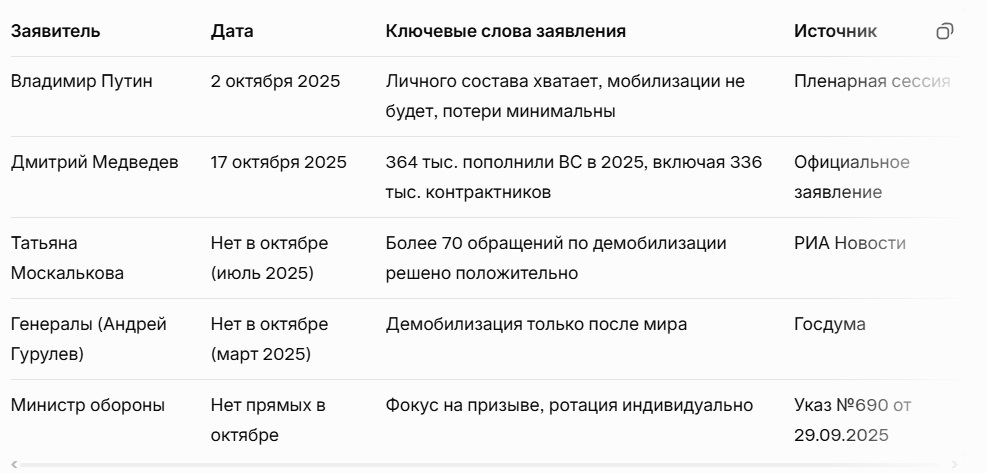Click the right scroll arrow below table
Image resolution: width=987 pixels, height=473 pixels.
point(954,465)
